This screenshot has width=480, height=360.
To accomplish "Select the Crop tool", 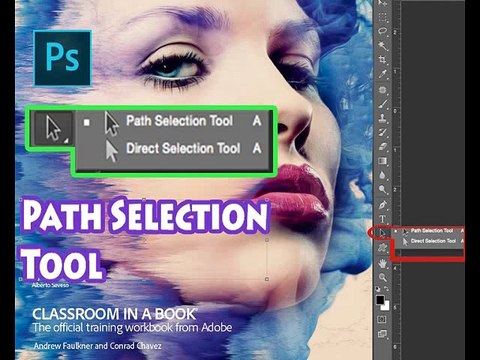I will [x=383, y=60].
